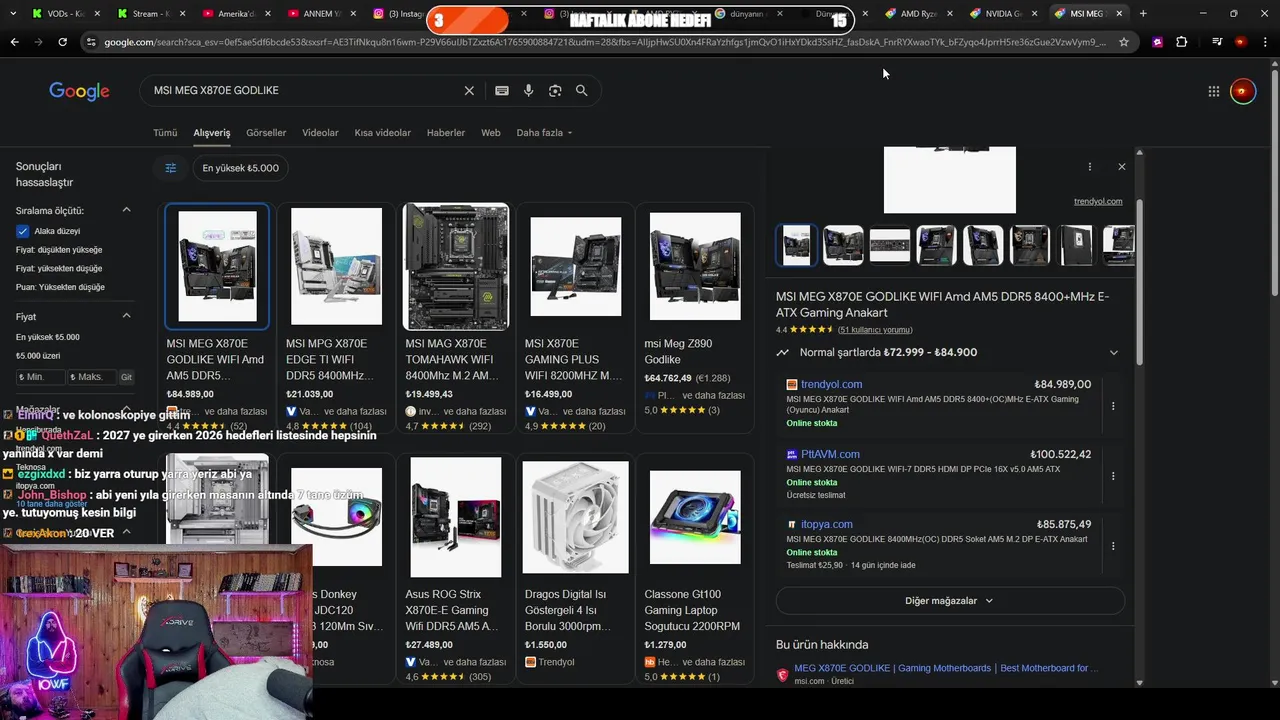This screenshot has height=720, width=1280.
Task: Open MSI X870E GAMING PLUS product card
Action: point(575,317)
